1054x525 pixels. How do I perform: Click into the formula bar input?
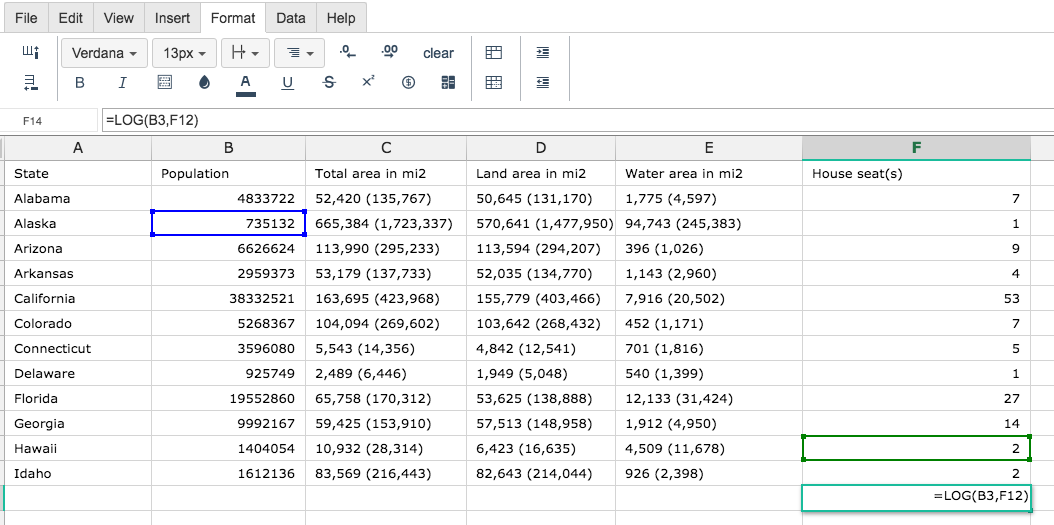point(577,120)
